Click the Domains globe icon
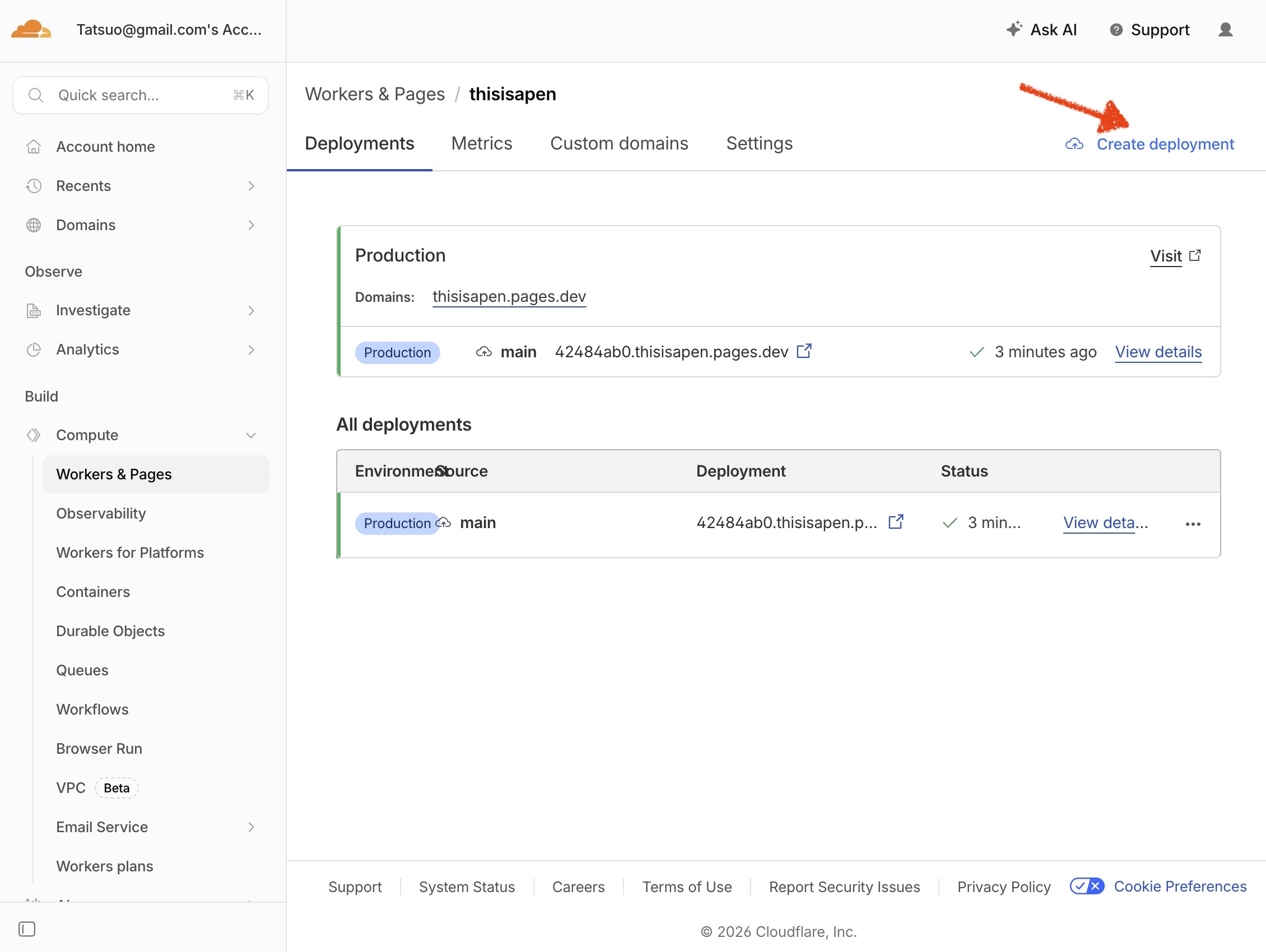The height and width of the screenshot is (952, 1266). pyautogui.click(x=34, y=225)
